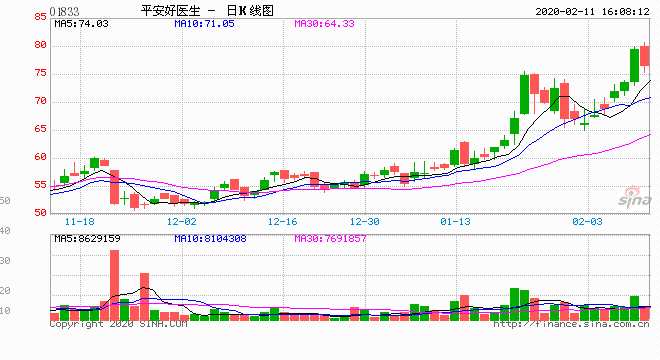Click the 12-30 date axis marker
The image size is (660, 360).
click(x=365, y=221)
